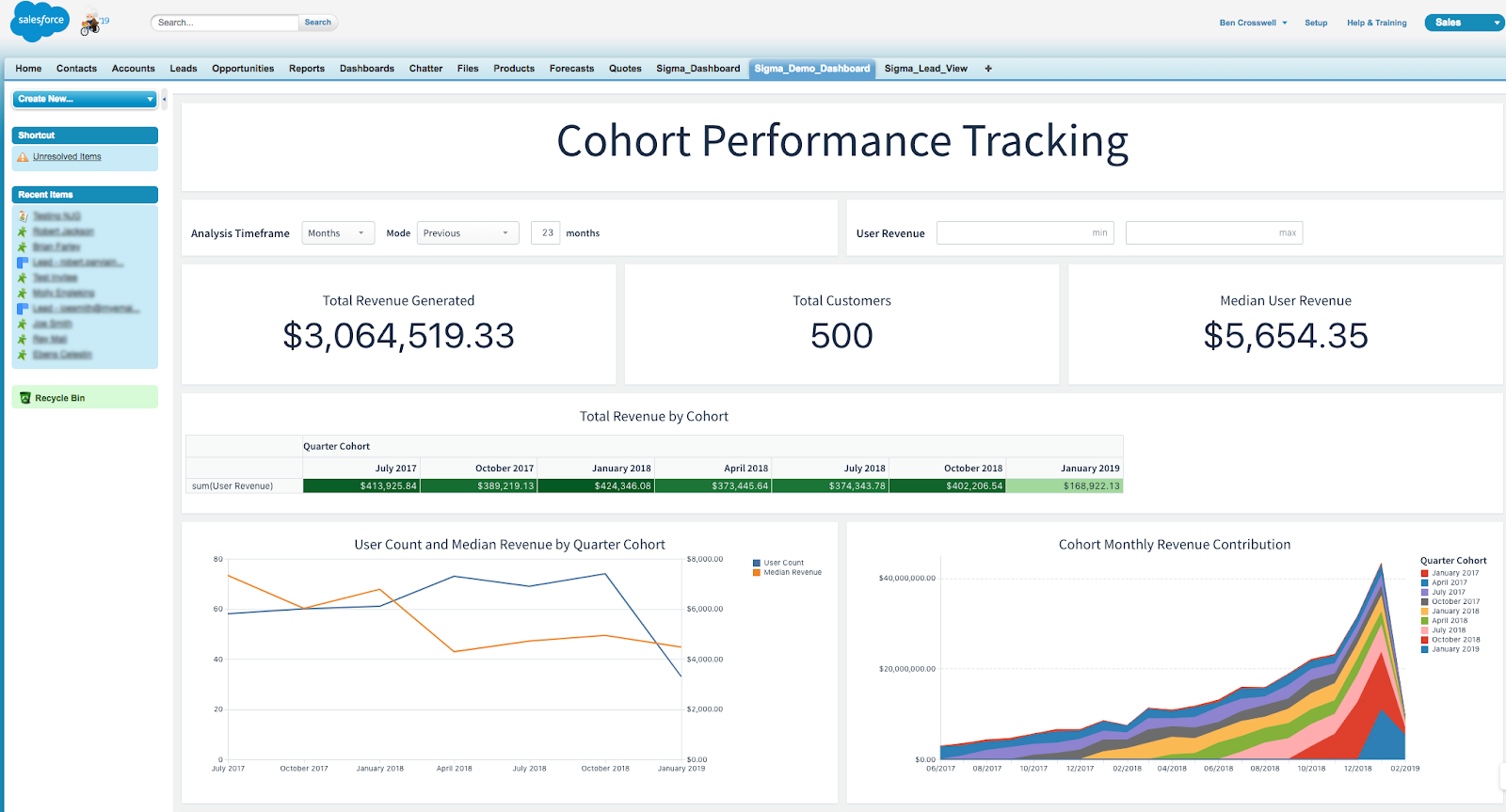The height and width of the screenshot is (812, 1506).
Task: Open the Unresolved Items shortcut link
Action: (67, 157)
